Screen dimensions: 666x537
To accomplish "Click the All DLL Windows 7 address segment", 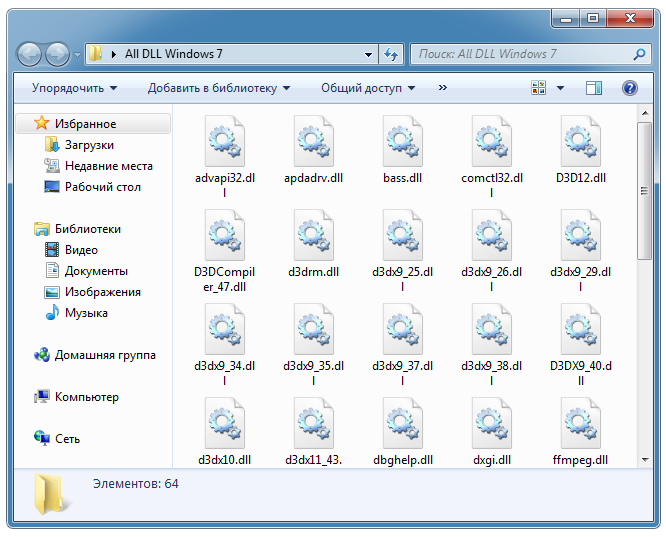I will [x=173, y=54].
